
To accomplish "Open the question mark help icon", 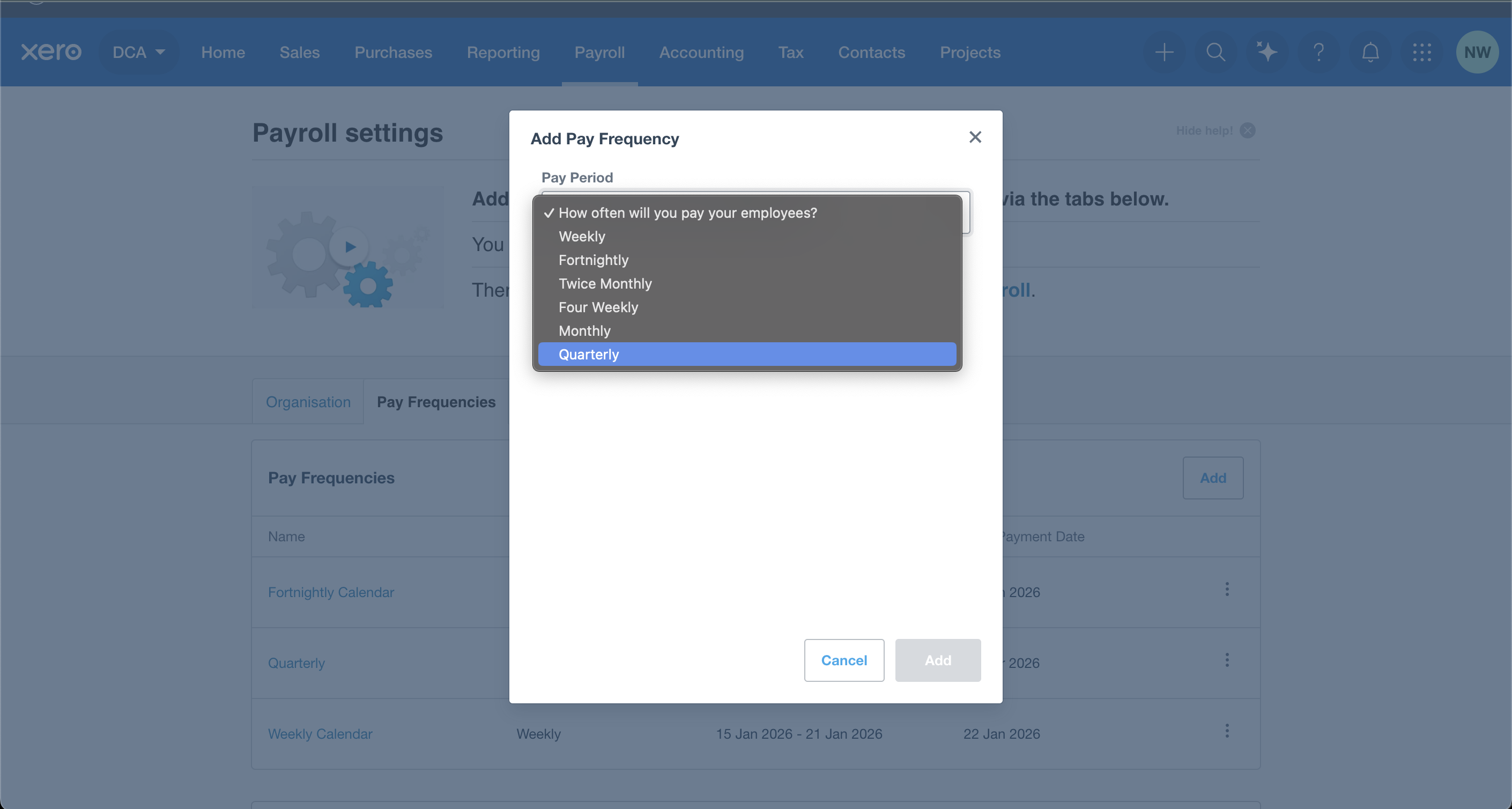I will pyautogui.click(x=1318, y=52).
